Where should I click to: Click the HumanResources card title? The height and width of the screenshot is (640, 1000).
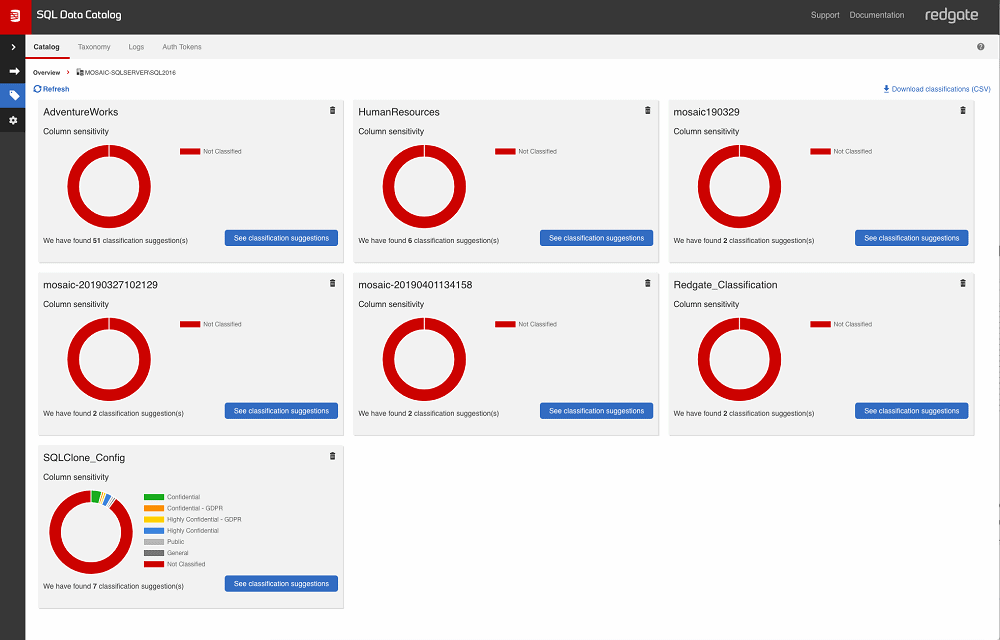(399, 112)
